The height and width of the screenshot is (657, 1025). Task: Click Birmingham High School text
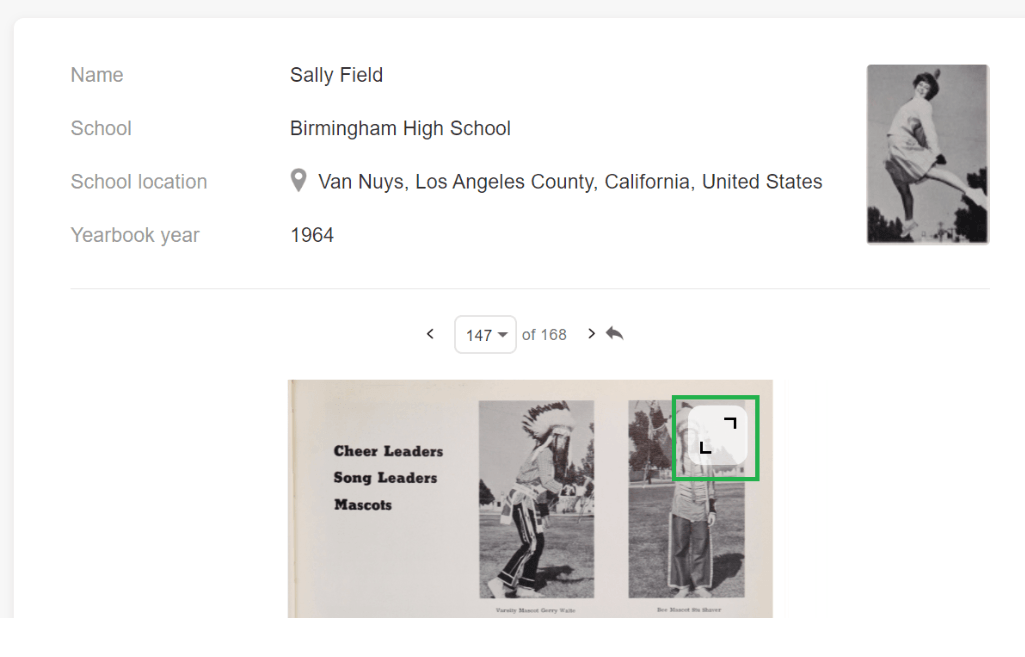(400, 128)
